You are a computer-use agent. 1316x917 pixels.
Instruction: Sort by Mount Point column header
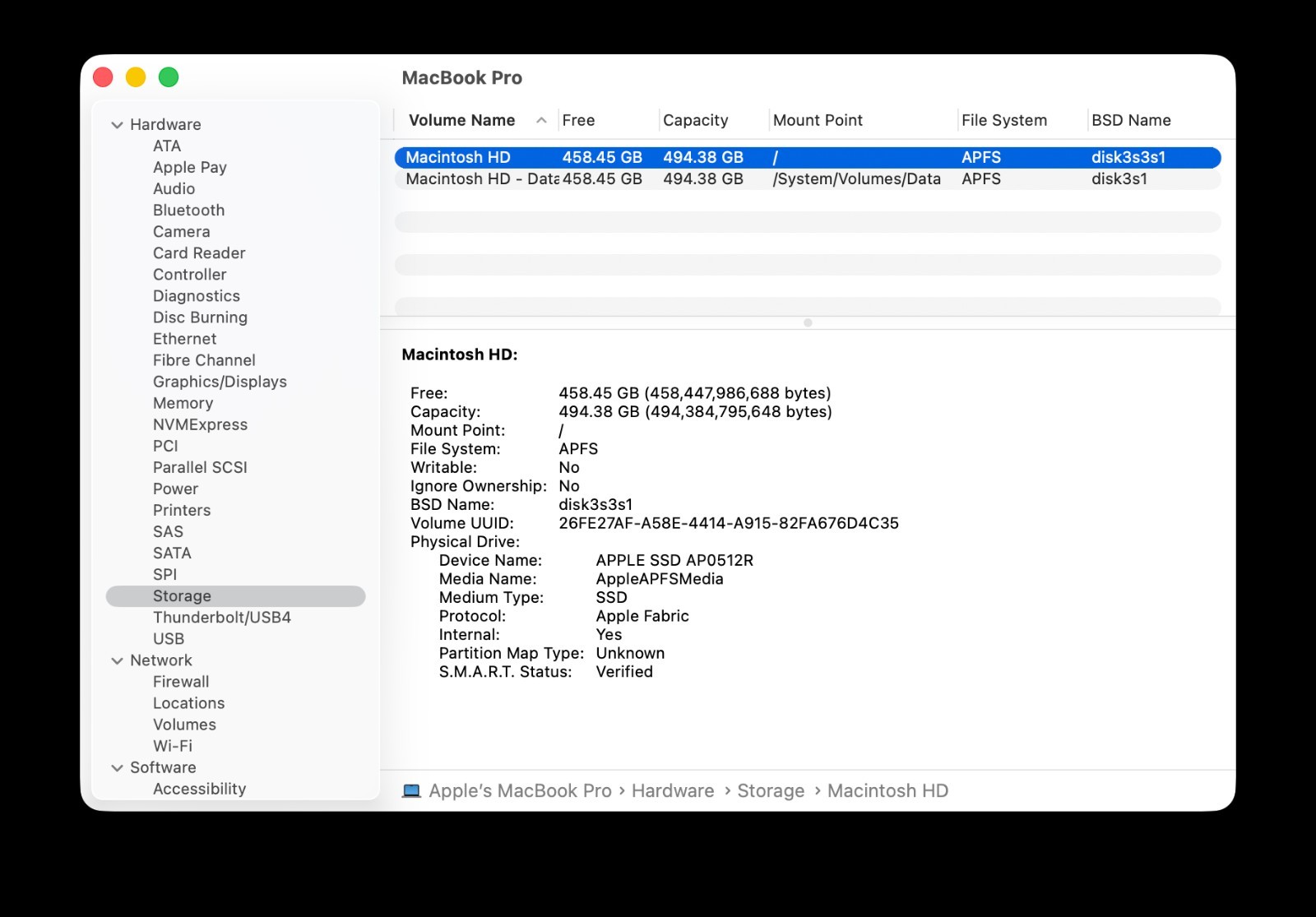pos(818,120)
